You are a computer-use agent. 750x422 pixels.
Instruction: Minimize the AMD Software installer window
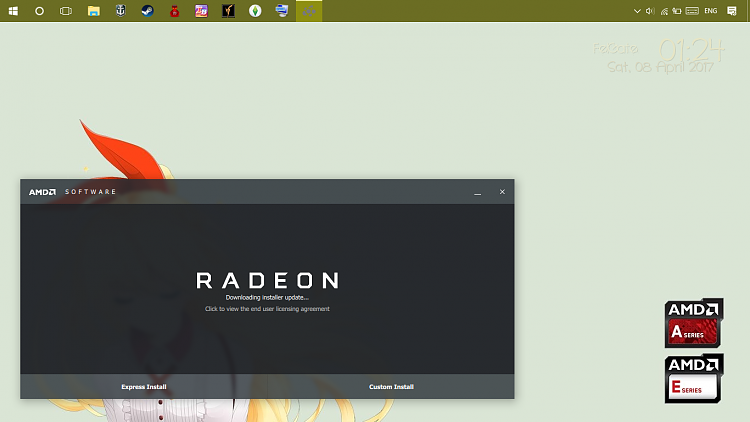(x=477, y=192)
